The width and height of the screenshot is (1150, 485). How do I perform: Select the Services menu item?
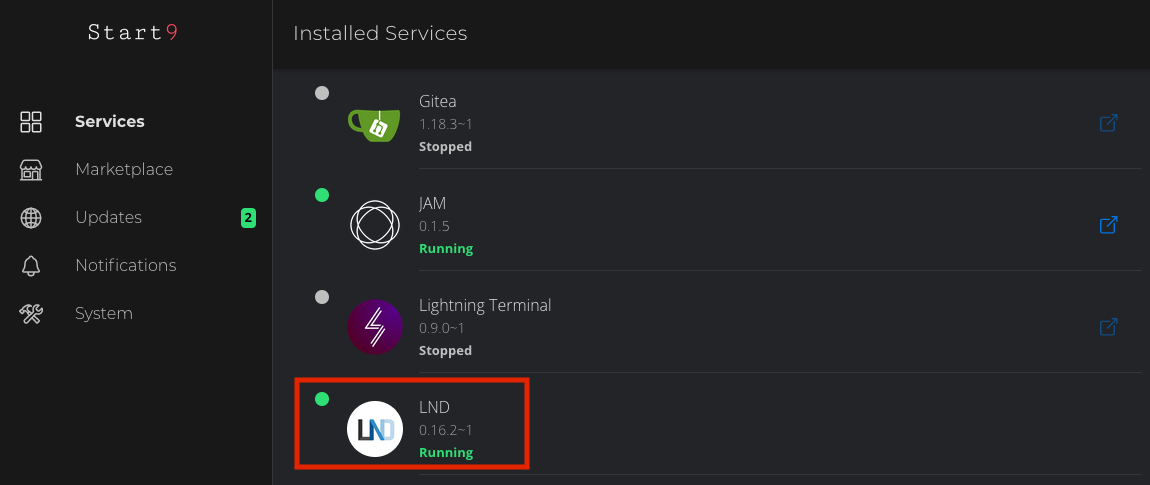[110, 122]
